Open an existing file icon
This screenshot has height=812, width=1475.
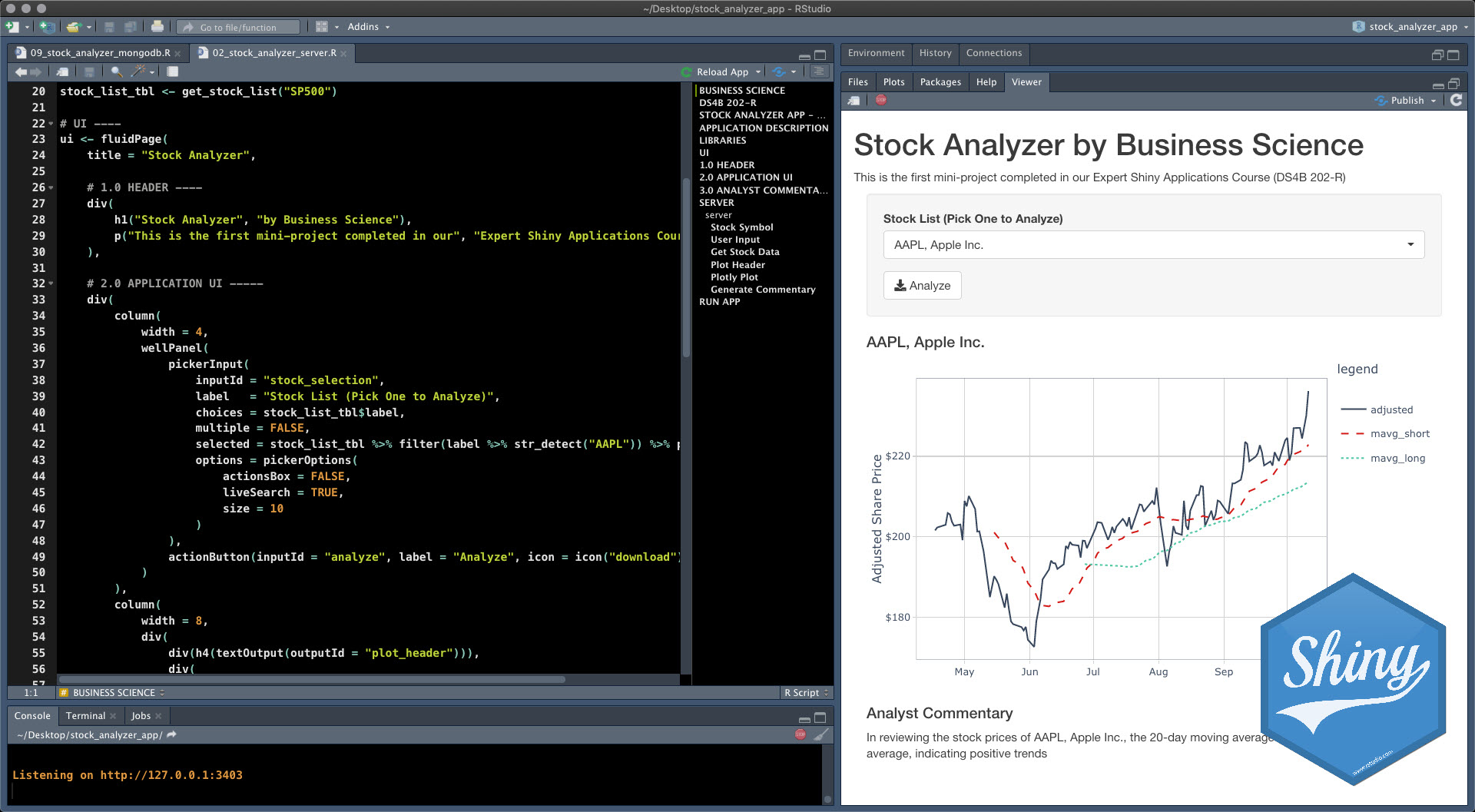(73, 27)
